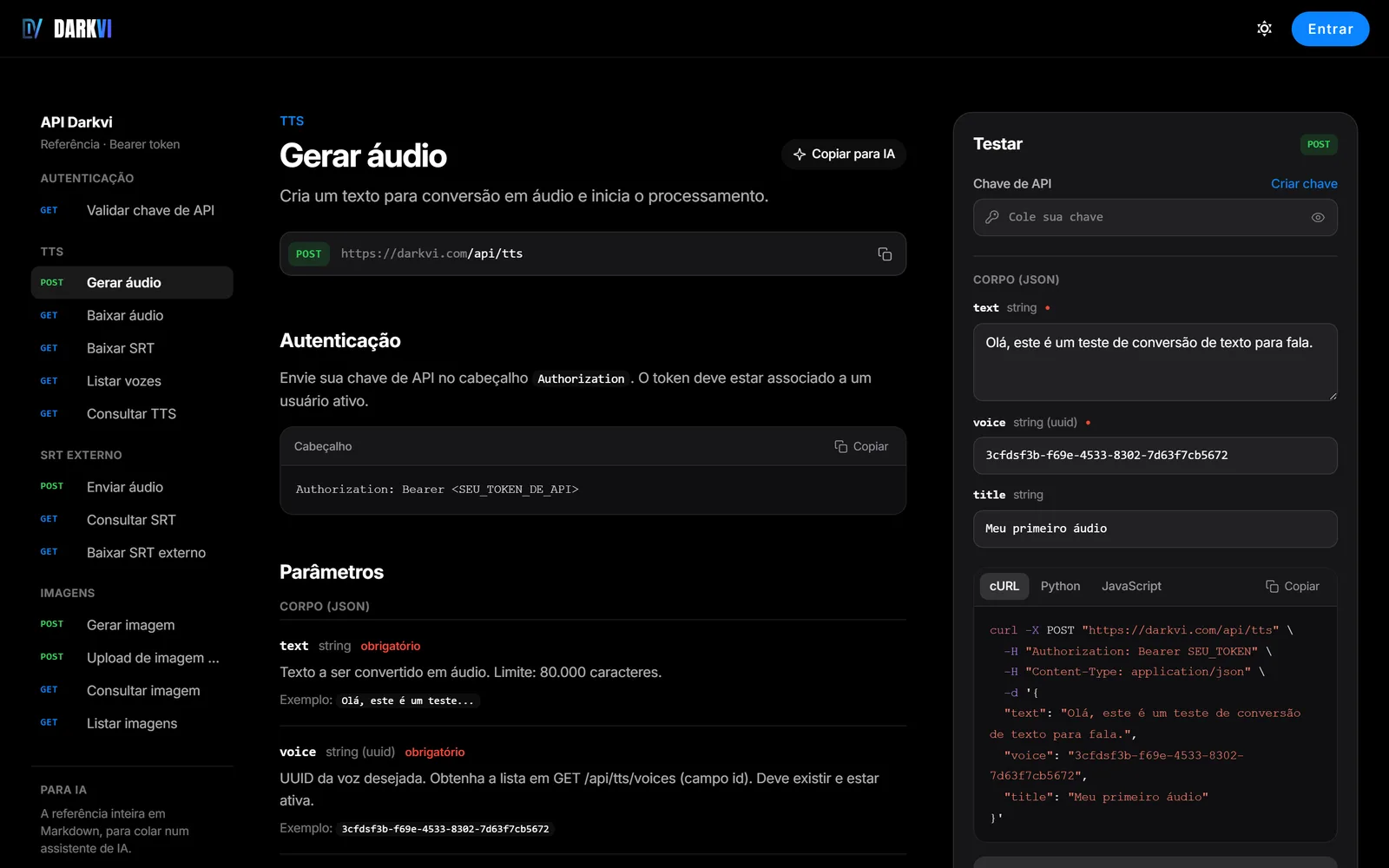Click the voice UUID input field
This screenshot has width=1389, height=868.
click(x=1155, y=455)
